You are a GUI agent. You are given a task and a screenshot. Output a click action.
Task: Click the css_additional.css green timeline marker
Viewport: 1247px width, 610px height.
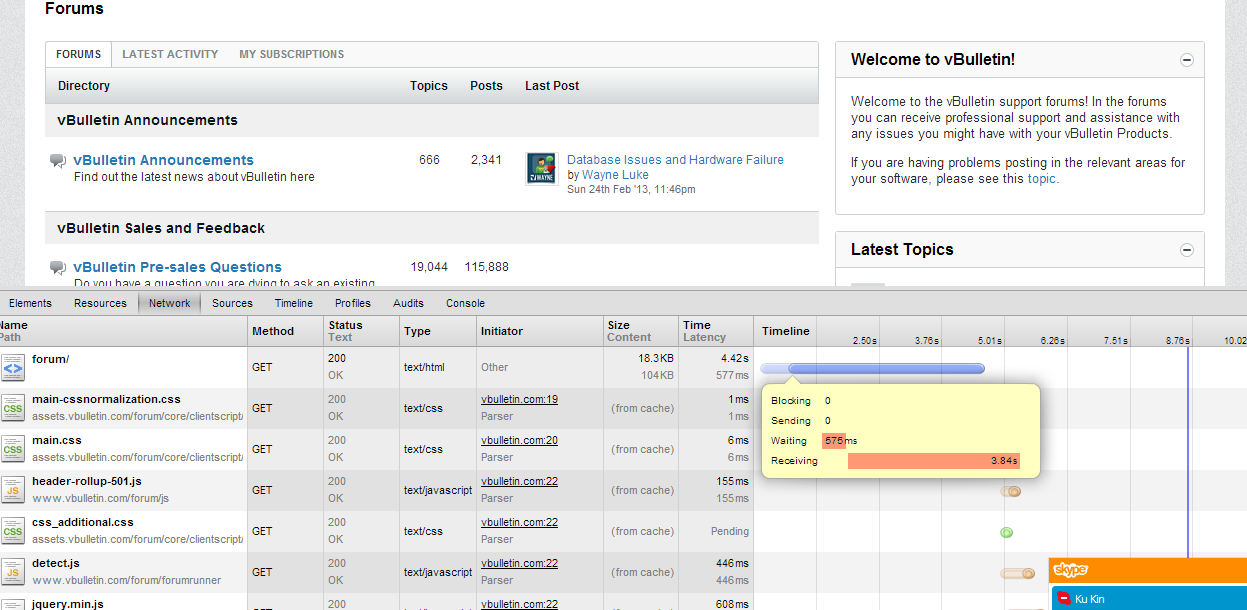(x=1007, y=532)
